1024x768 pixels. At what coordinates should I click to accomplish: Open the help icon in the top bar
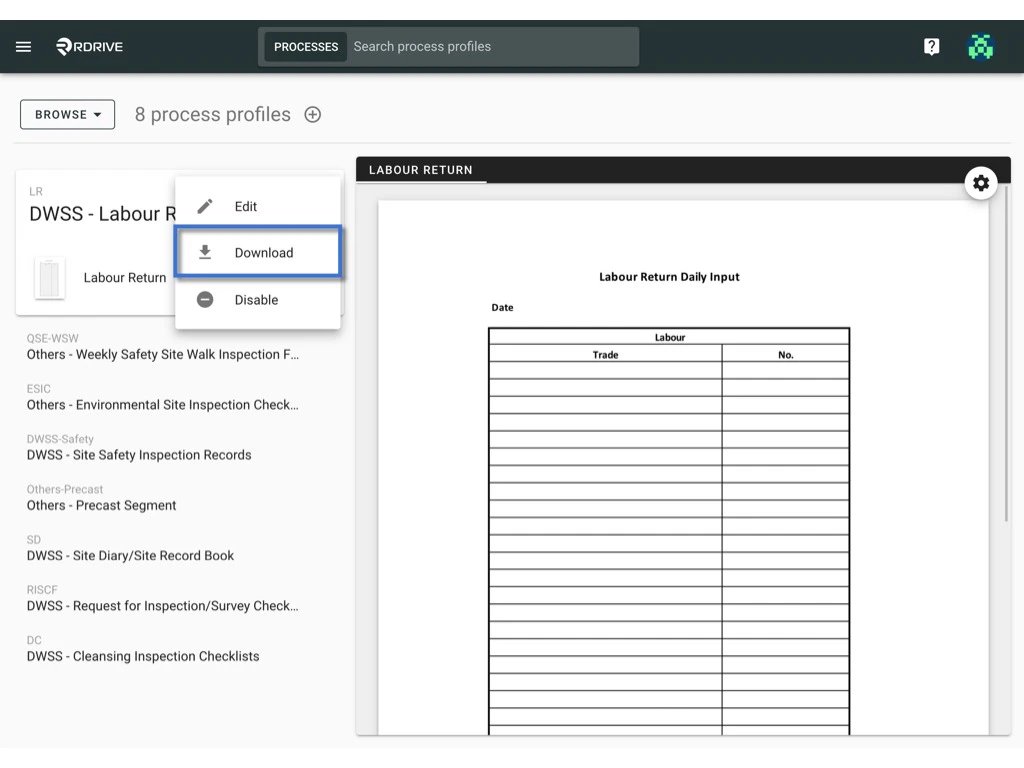(931, 46)
